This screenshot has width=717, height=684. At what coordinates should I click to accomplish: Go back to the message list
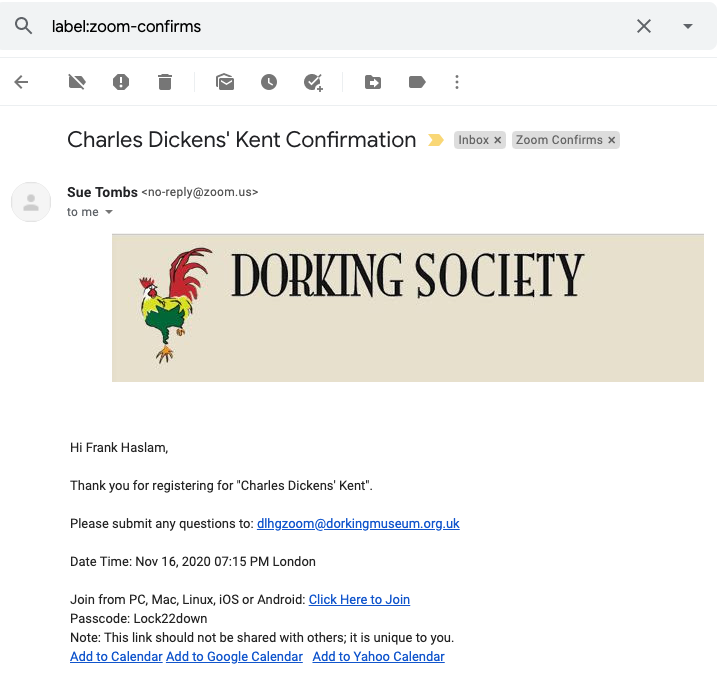[x=21, y=82]
